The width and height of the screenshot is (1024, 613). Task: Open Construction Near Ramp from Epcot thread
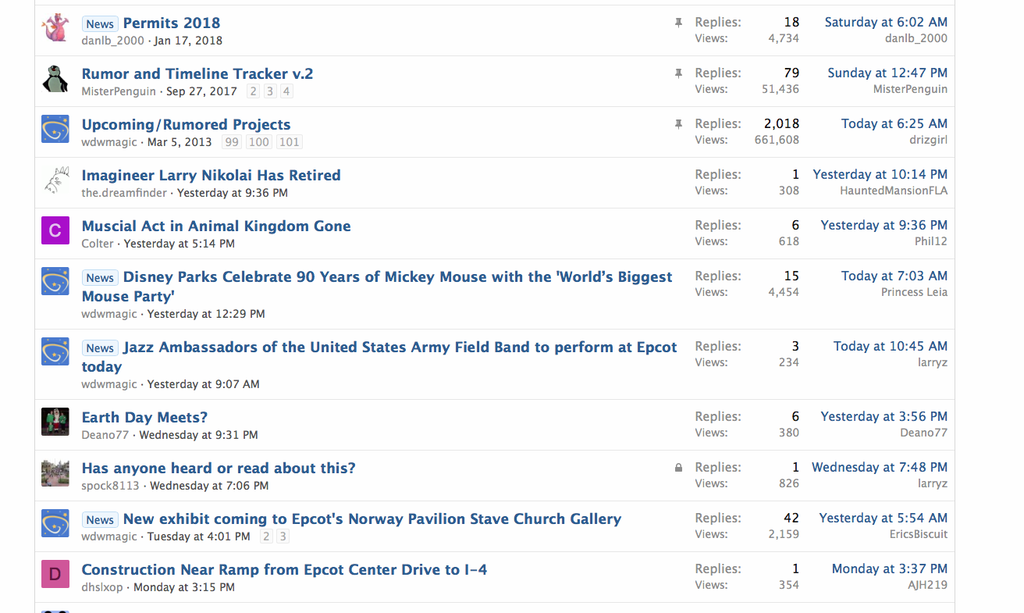pos(284,570)
